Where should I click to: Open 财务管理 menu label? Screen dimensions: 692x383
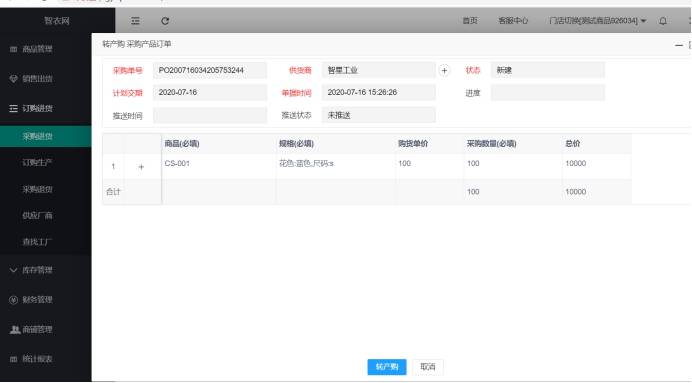pyautogui.click(x=38, y=300)
